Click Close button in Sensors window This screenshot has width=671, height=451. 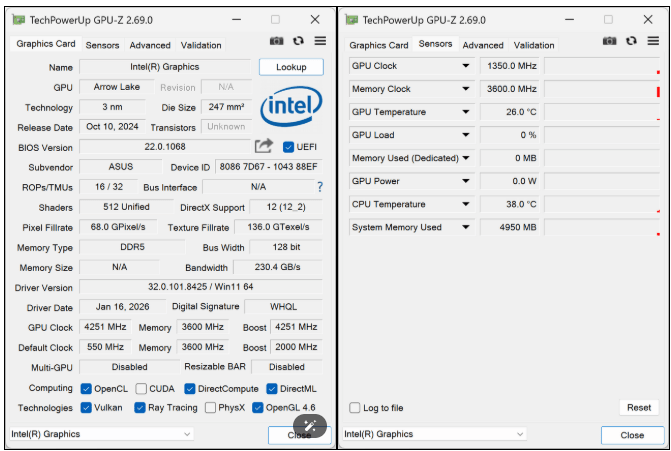632,435
